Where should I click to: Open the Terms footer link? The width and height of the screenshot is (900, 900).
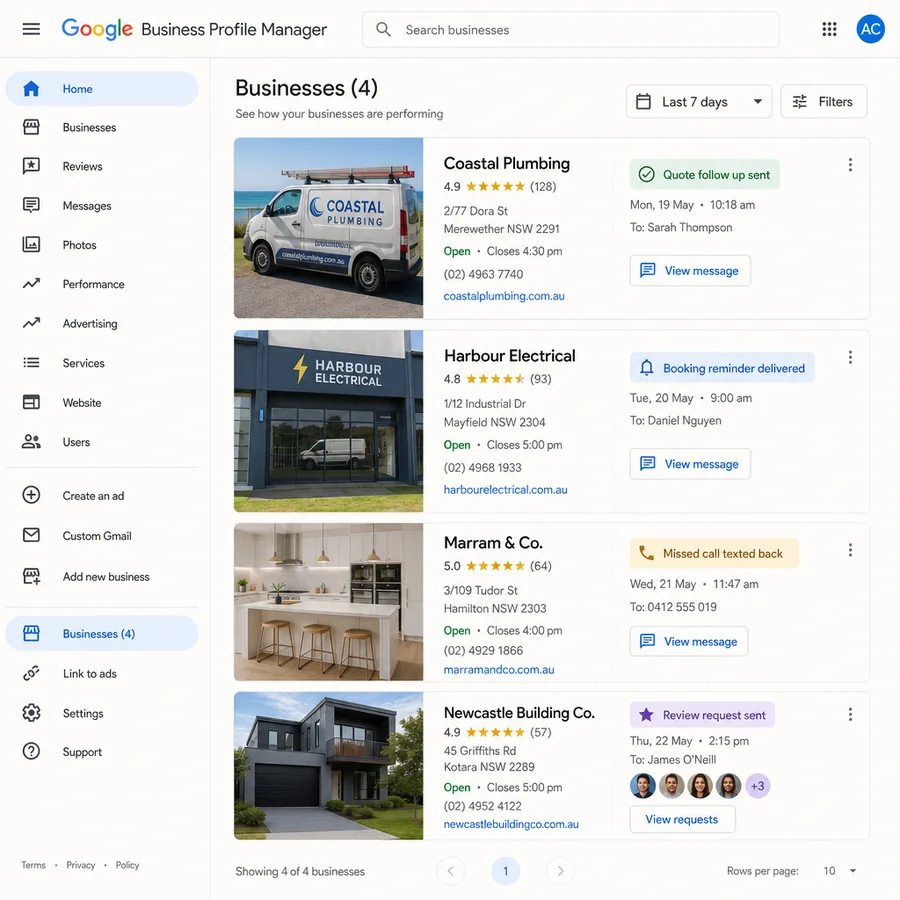click(33, 864)
